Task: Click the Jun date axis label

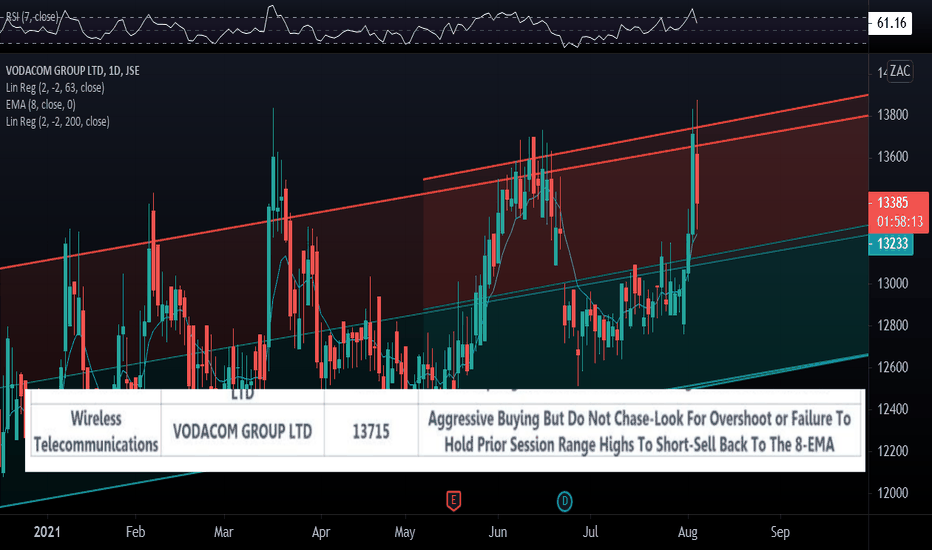Action: click(498, 532)
